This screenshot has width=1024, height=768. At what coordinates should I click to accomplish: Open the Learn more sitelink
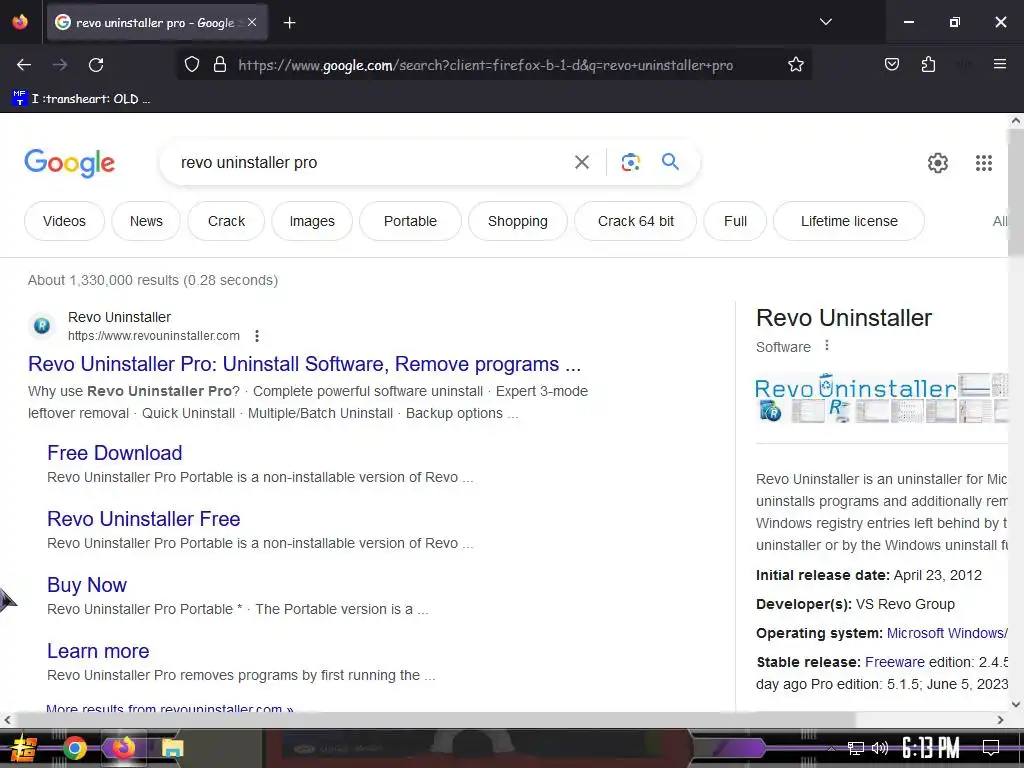(x=98, y=650)
